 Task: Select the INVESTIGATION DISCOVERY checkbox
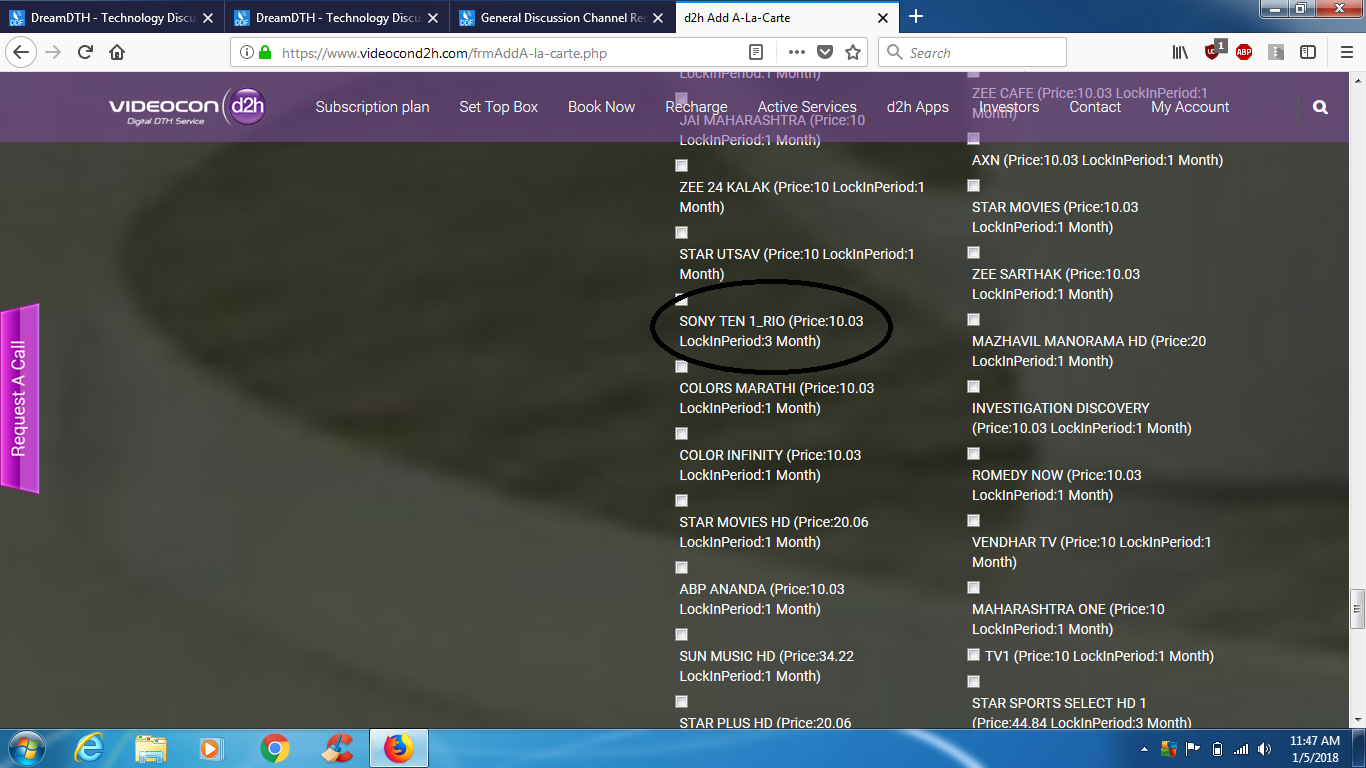974,387
